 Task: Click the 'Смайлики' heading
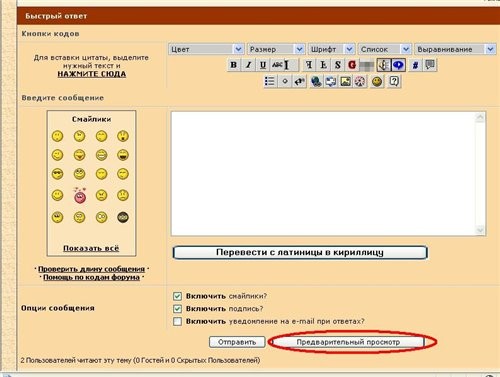(x=91, y=119)
